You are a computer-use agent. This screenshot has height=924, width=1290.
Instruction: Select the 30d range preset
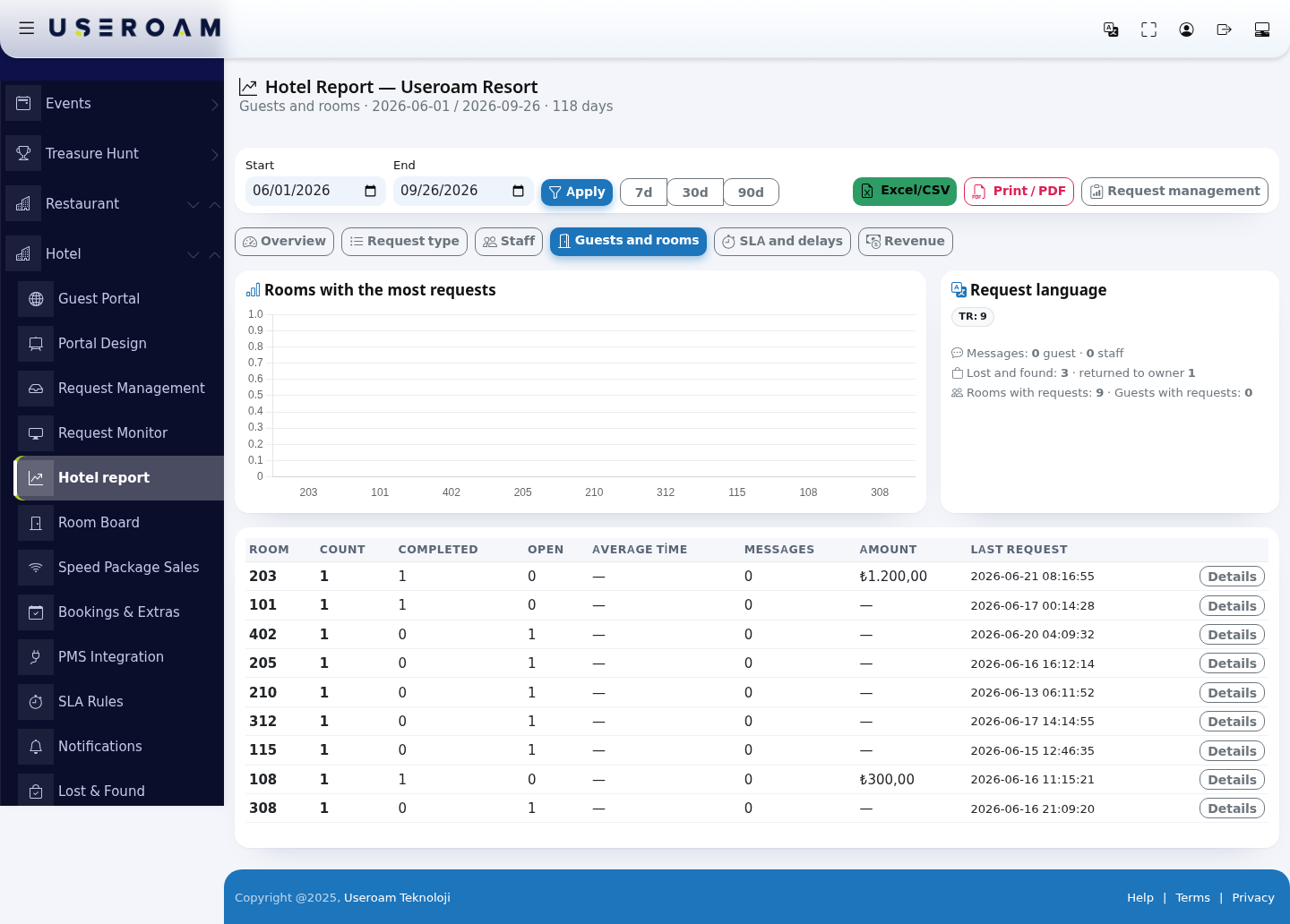pos(695,192)
